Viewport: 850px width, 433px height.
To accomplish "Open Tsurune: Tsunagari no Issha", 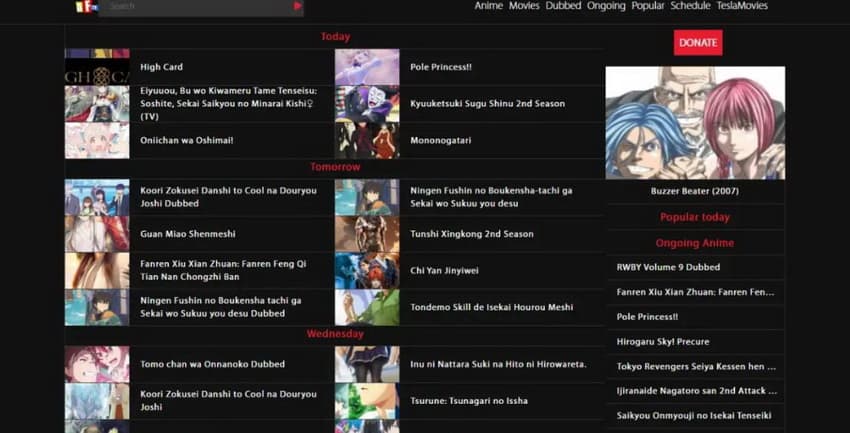I will 468,401.
